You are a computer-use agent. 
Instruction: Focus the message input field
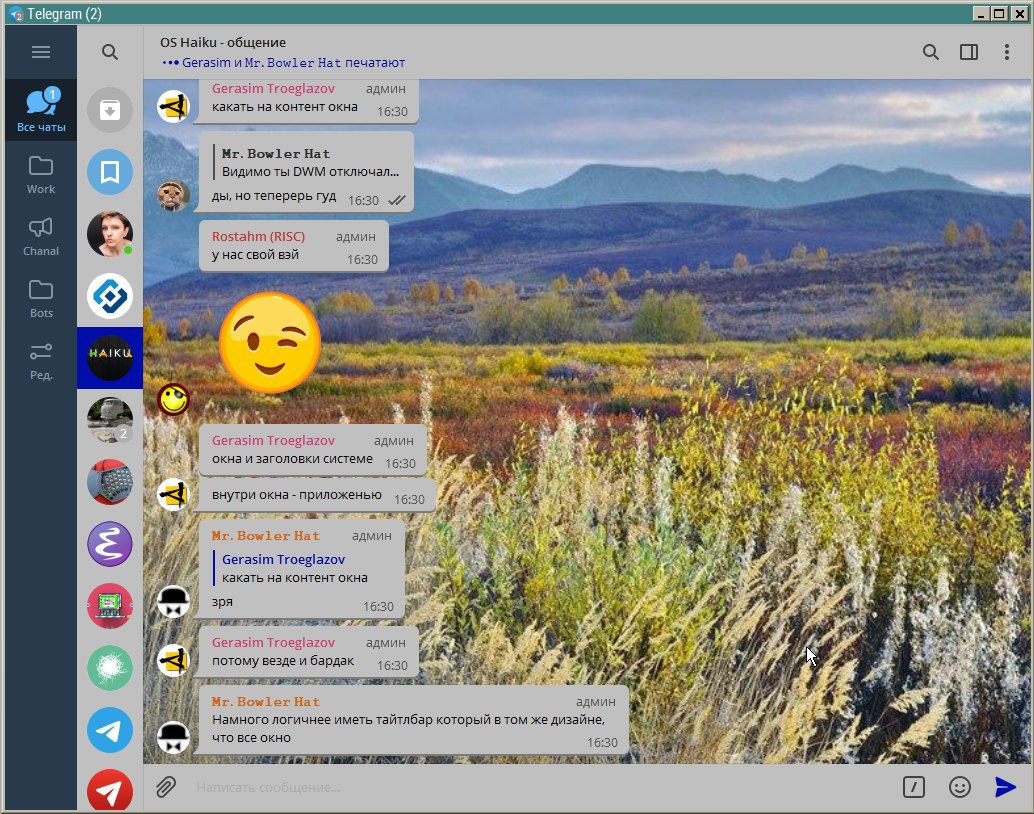pyautogui.click(x=541, y=787)
